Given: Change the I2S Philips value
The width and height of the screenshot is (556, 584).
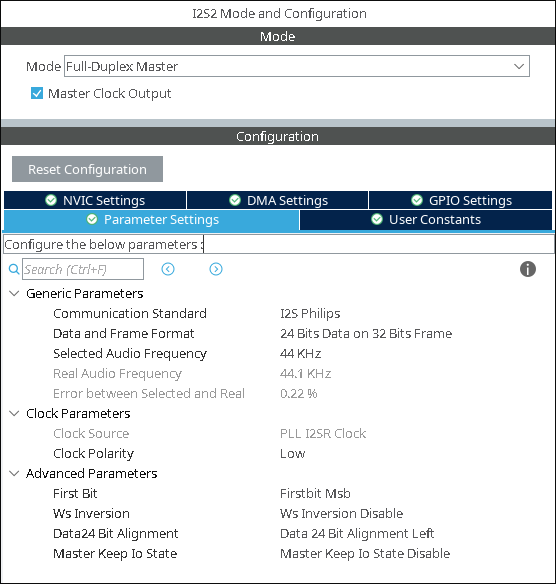Looking at the screenshot, I should coord(310,314).
